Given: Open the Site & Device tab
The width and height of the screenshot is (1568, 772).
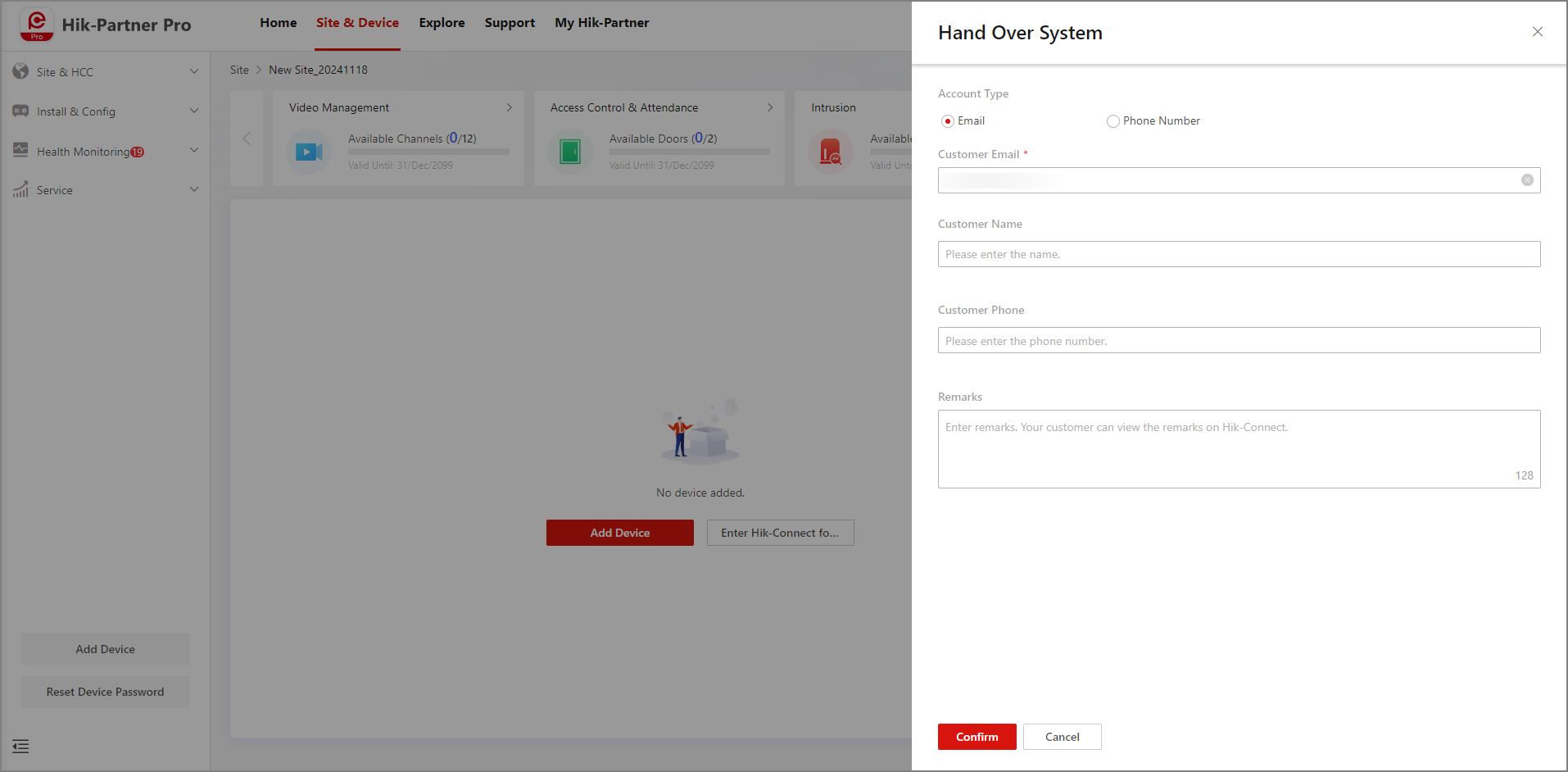Looking at the screenshot, I should [x=357, y=23].
